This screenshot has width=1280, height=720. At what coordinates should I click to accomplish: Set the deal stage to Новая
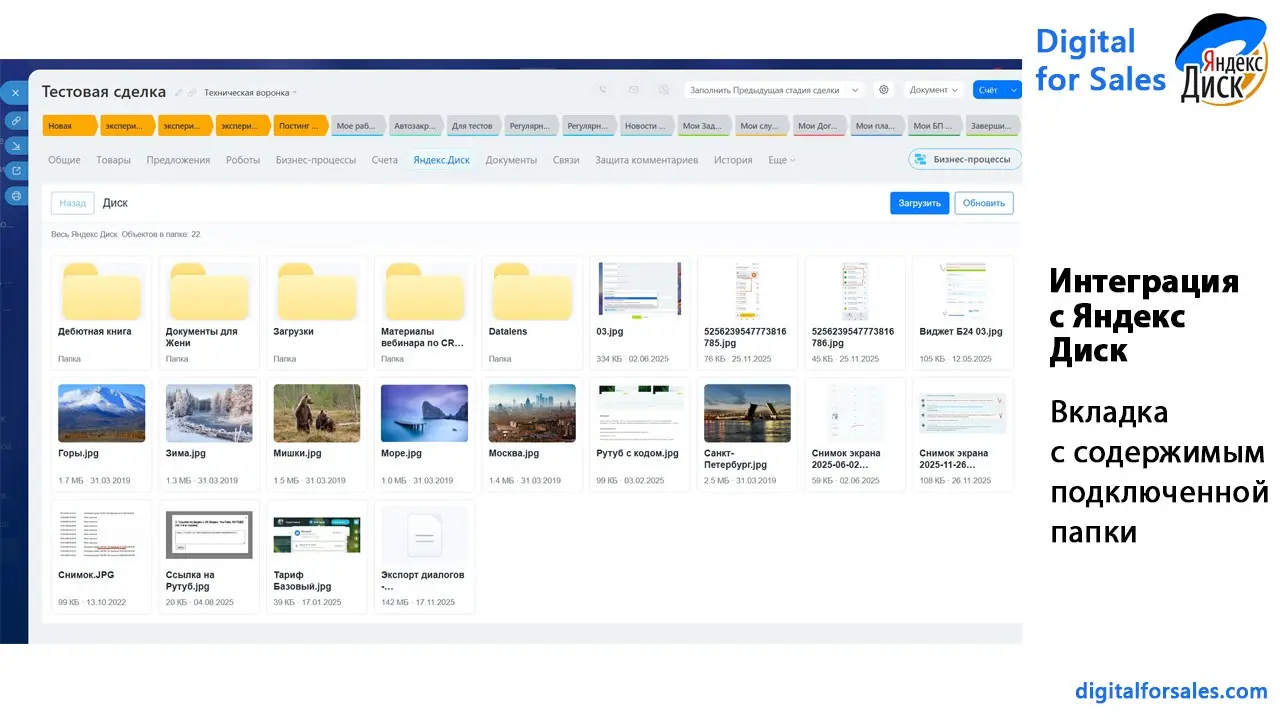click(x=70, y=126)
